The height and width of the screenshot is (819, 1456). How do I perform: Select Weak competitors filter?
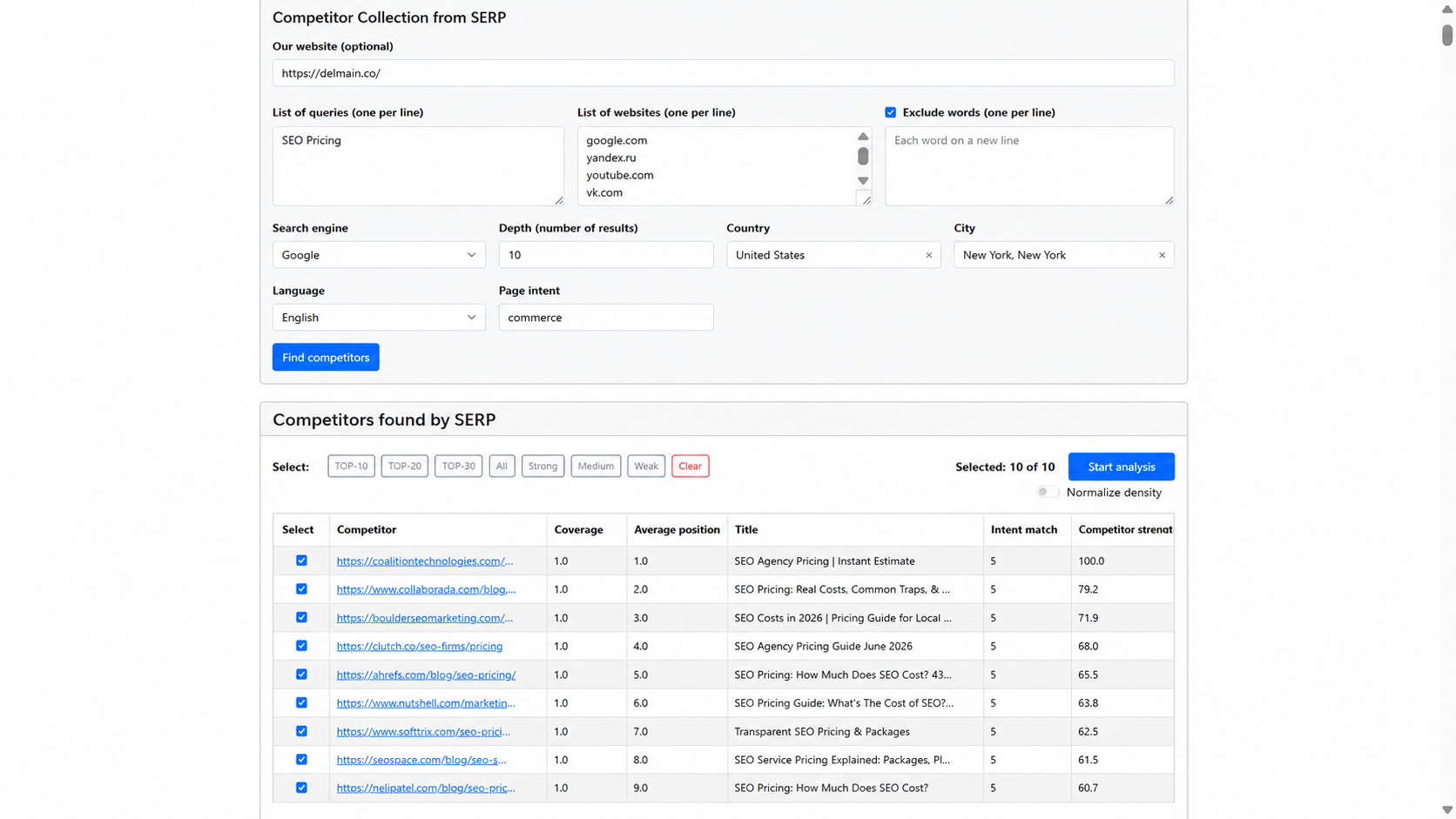click(x=646, y=467)
